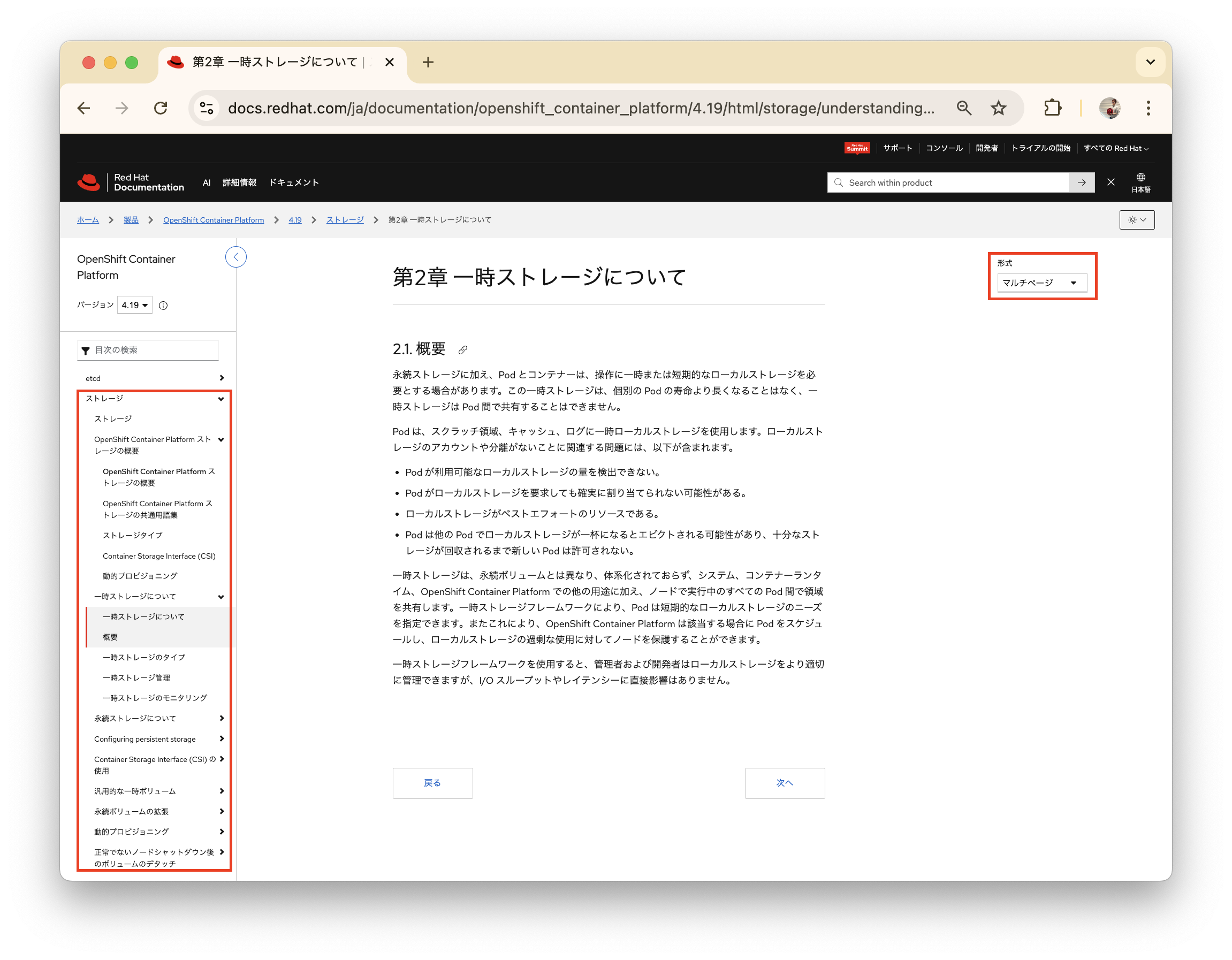This screenshot has width=1232, height=960.
Task: Open the ドキュメント menu
Action: (294, 182)
